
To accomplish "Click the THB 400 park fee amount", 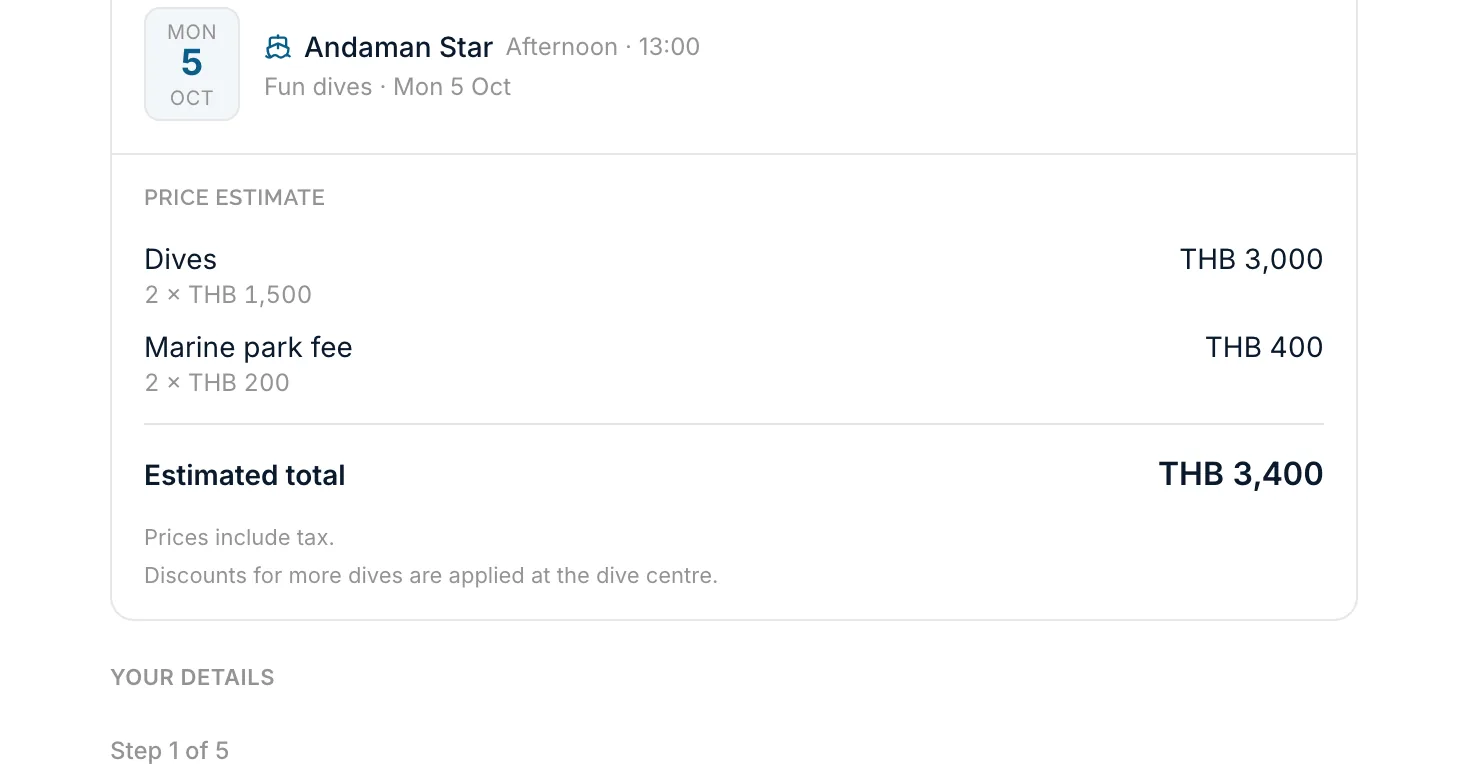I will [x=1264, y=348].
